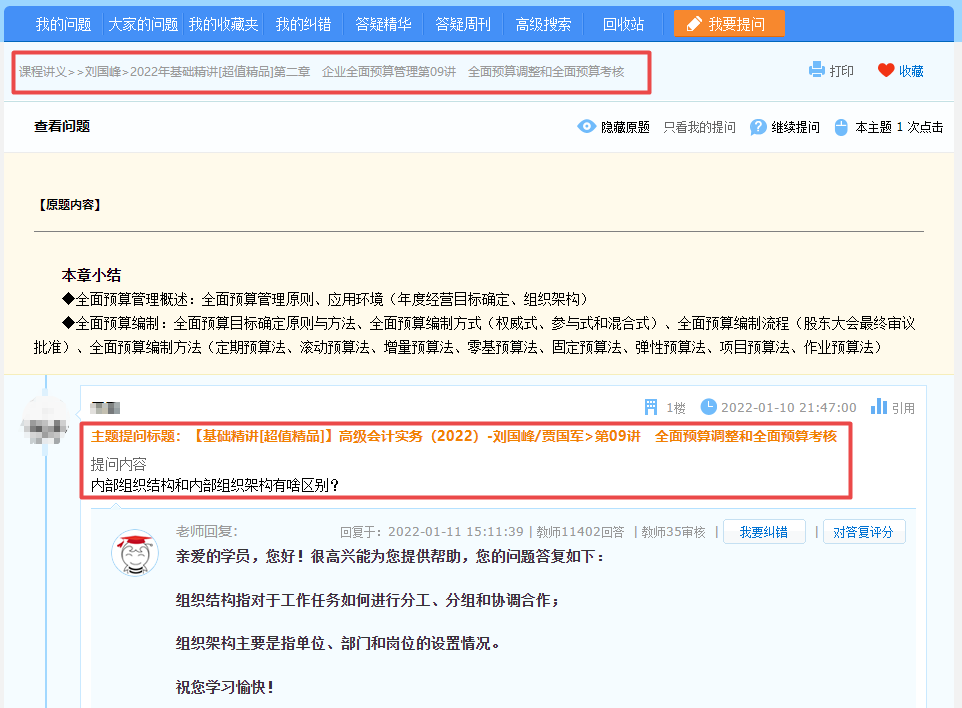Click the mouse icon near 本主题 click count
962x708 pixels.
click(x=841, y=128)
